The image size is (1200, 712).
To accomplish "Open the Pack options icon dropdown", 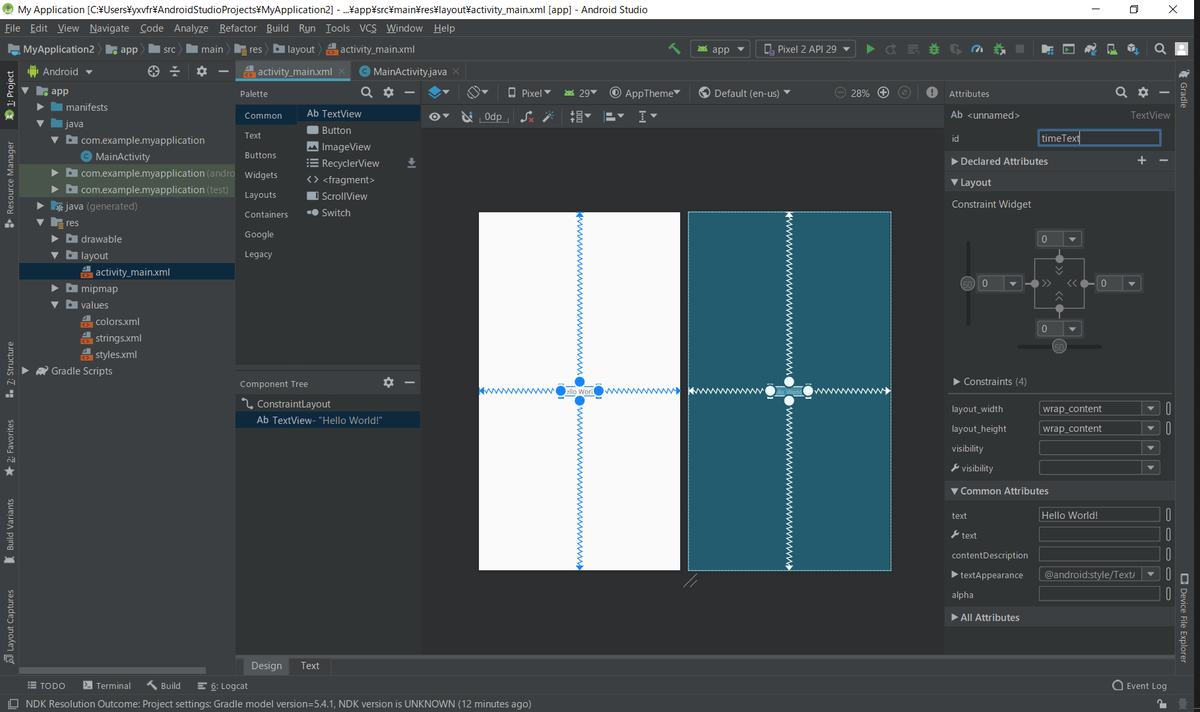I will coord(580,117).
